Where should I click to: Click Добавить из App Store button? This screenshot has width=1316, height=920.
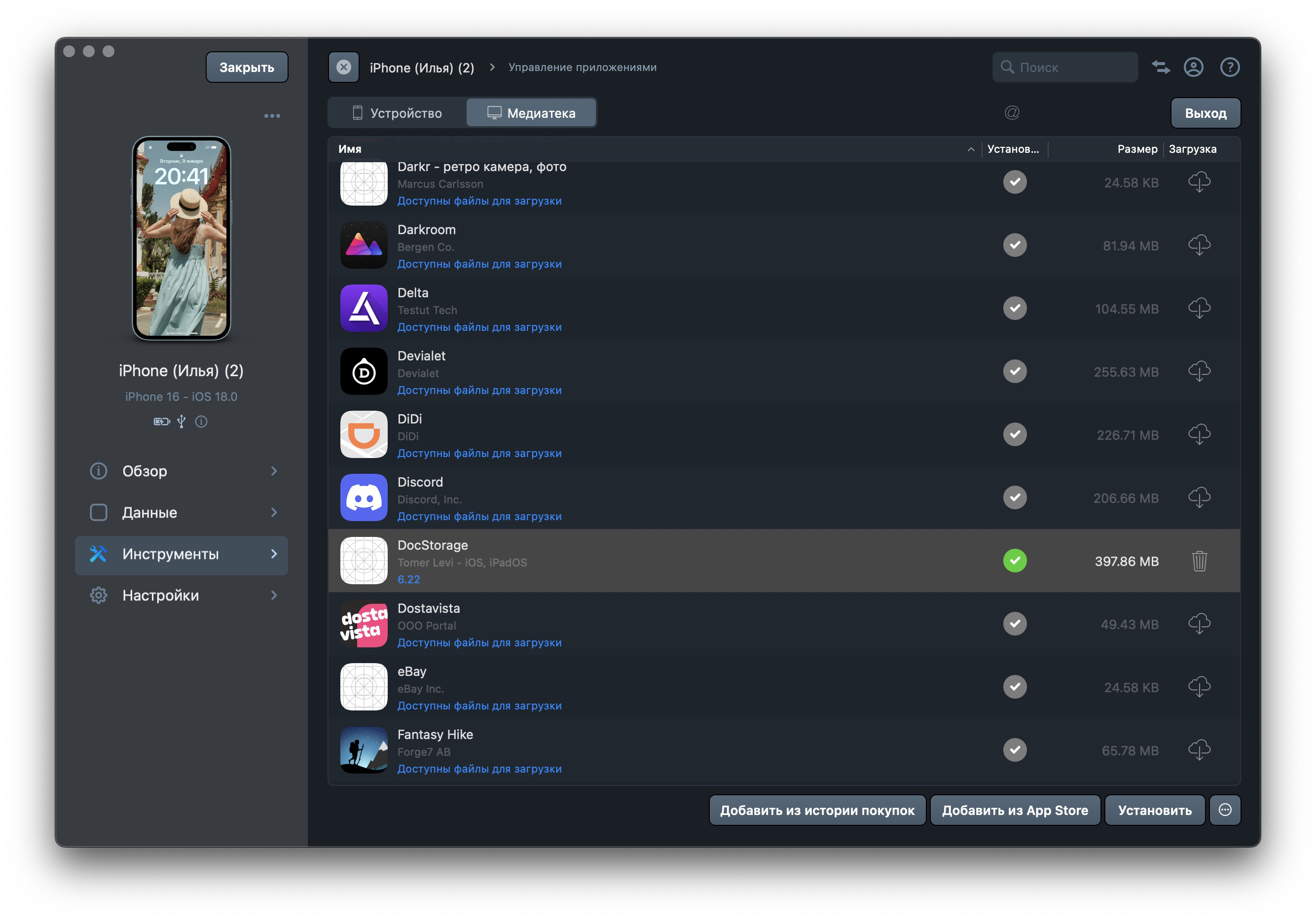tap(1015, 810)
